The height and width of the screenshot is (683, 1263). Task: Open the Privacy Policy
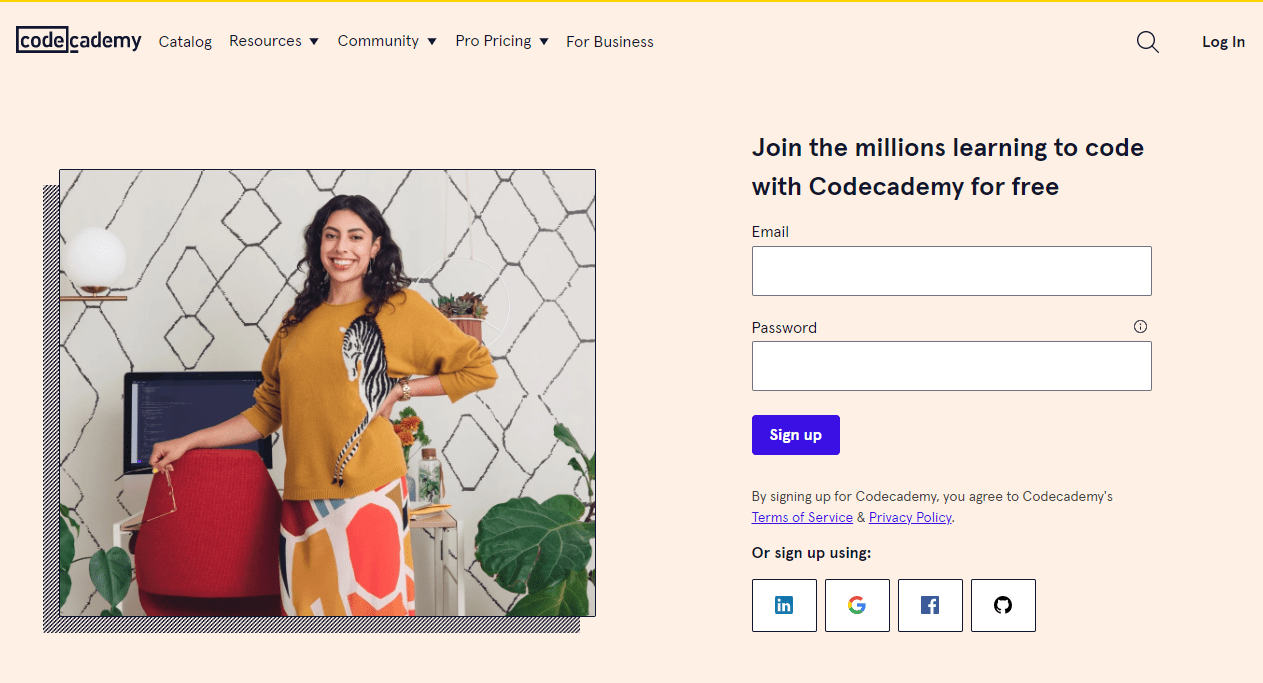coord(909,517)
